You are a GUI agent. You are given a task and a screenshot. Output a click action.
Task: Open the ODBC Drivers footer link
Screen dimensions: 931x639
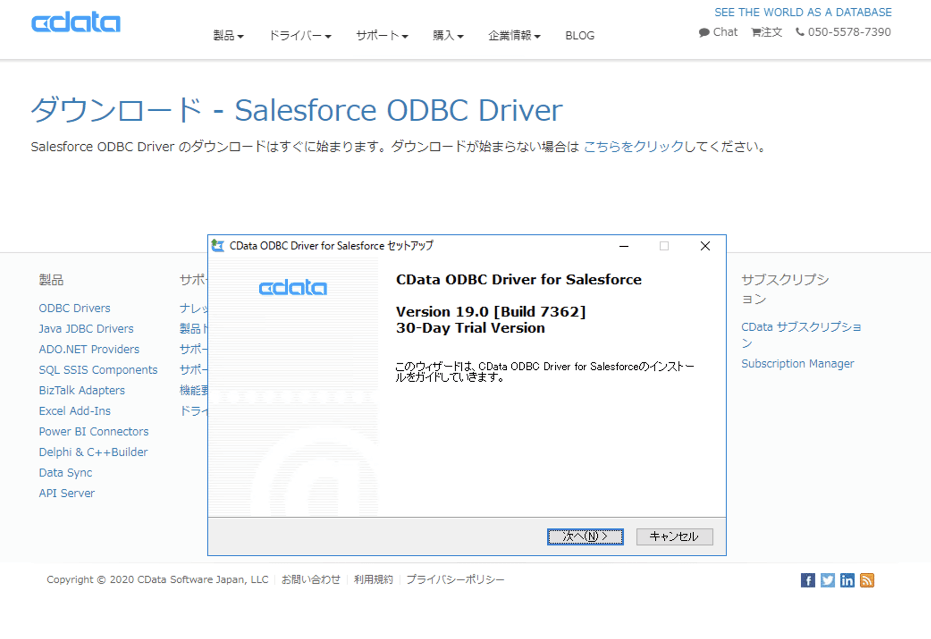click(74, 308)
